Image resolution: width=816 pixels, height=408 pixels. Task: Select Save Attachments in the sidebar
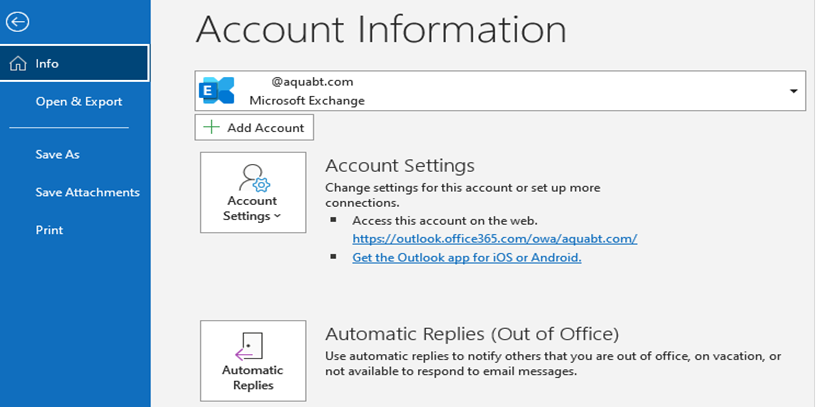[x=87, y=192]
